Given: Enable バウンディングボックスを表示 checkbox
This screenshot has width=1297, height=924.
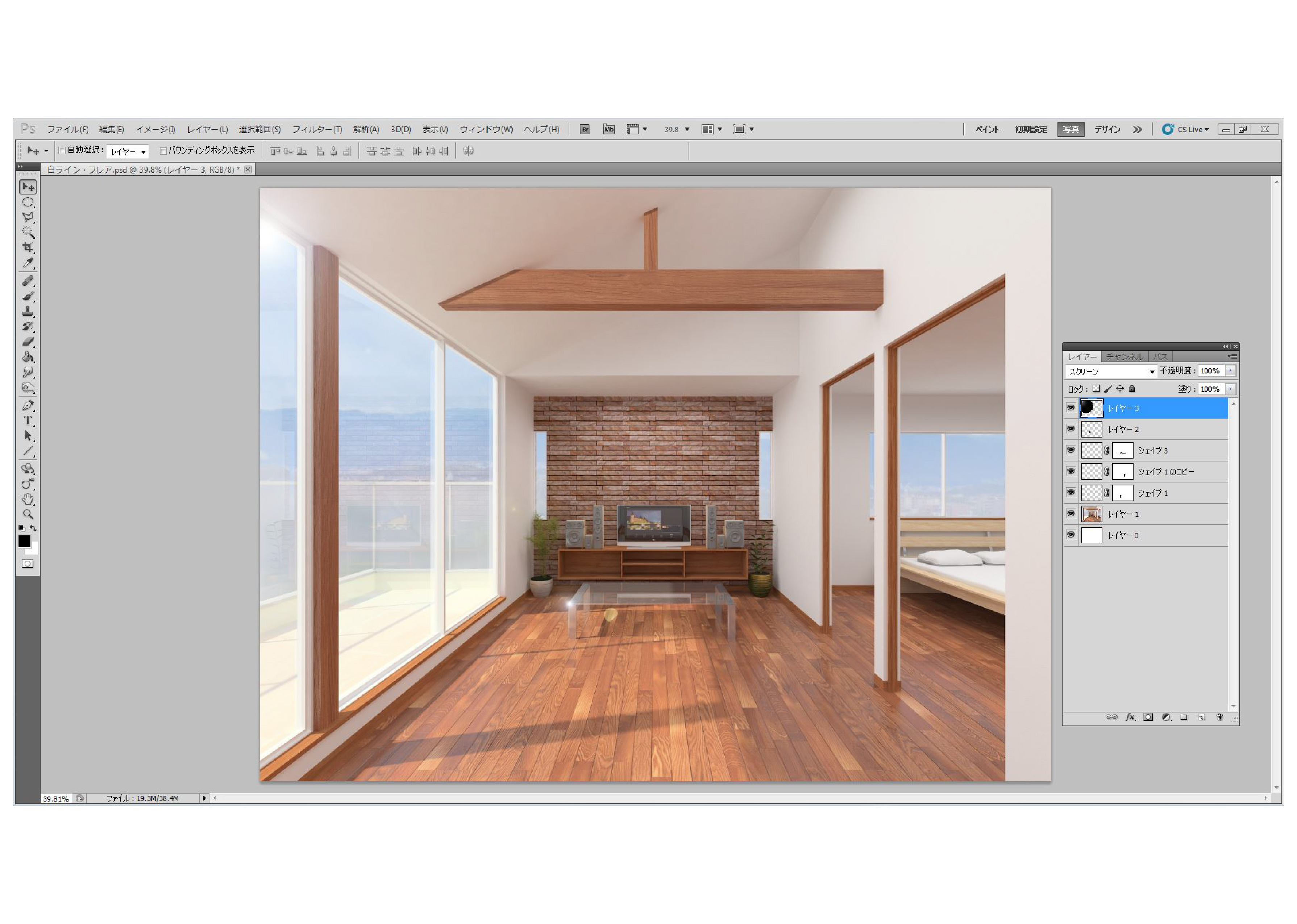Looking at the screenshot, I should pos(163,151).
